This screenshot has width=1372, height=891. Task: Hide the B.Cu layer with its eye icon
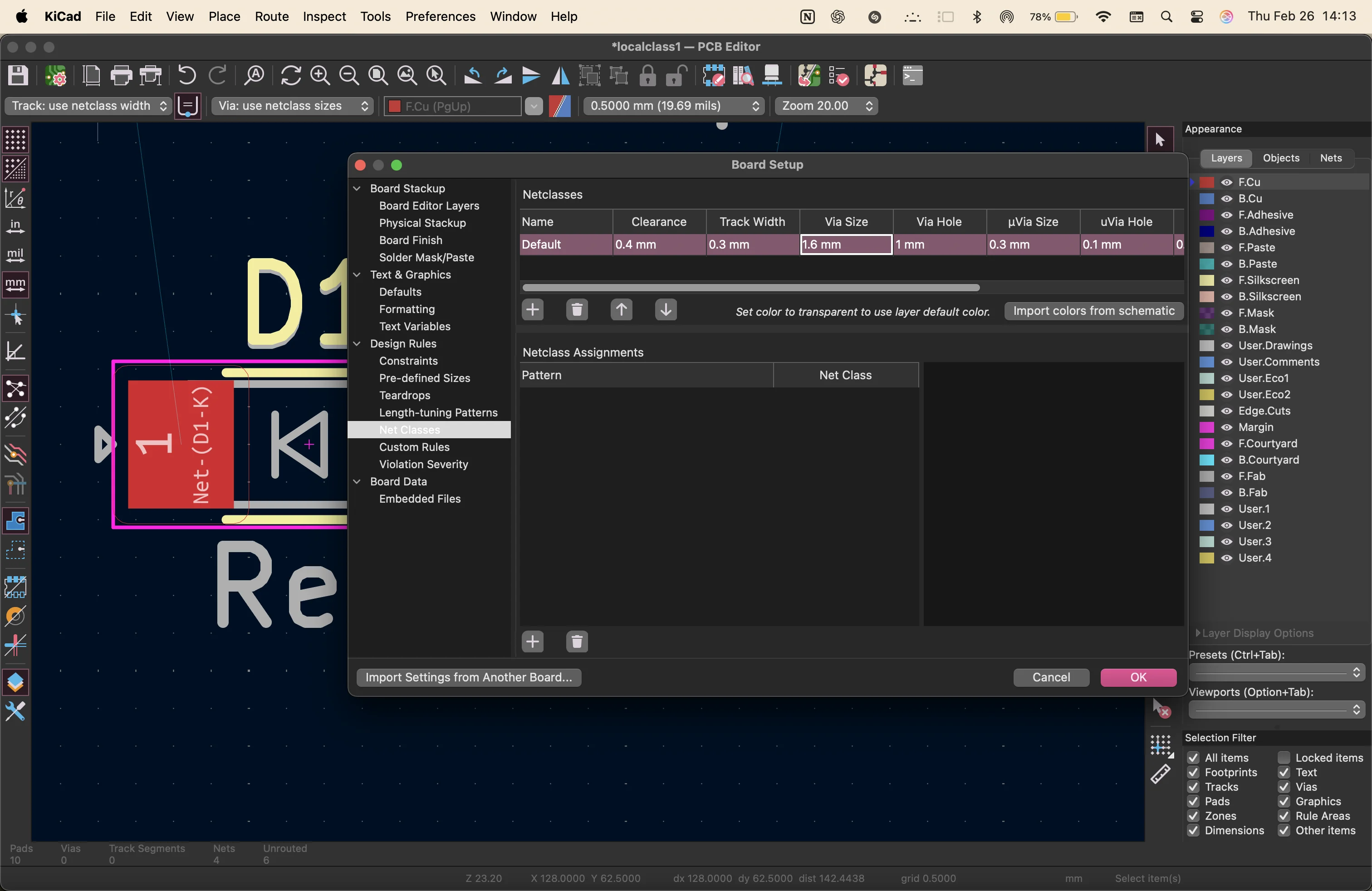pyautogui.click(x=1227, y=198)
